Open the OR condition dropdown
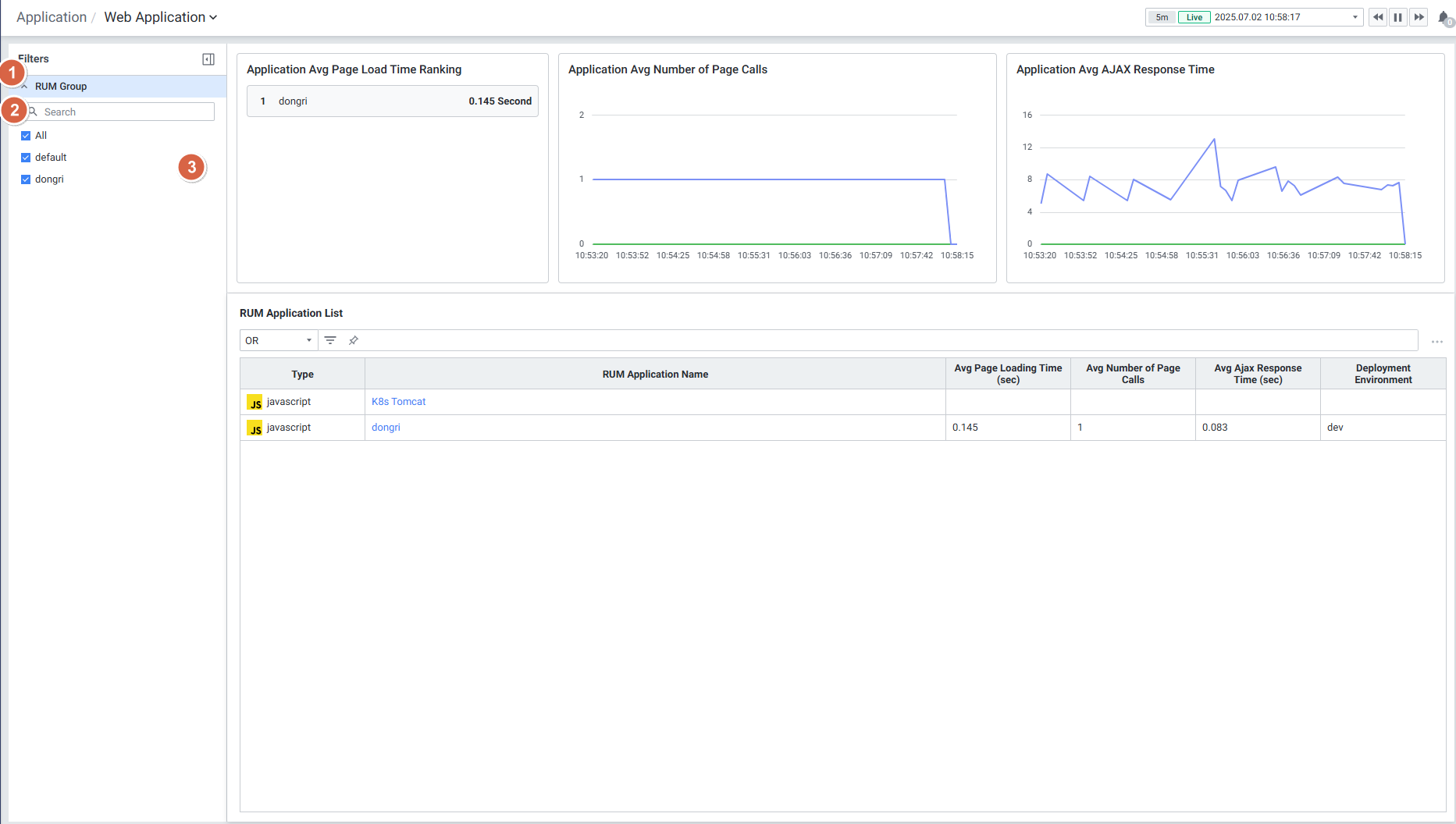The width and height of the screenshot is (1456, 824). 278,340
